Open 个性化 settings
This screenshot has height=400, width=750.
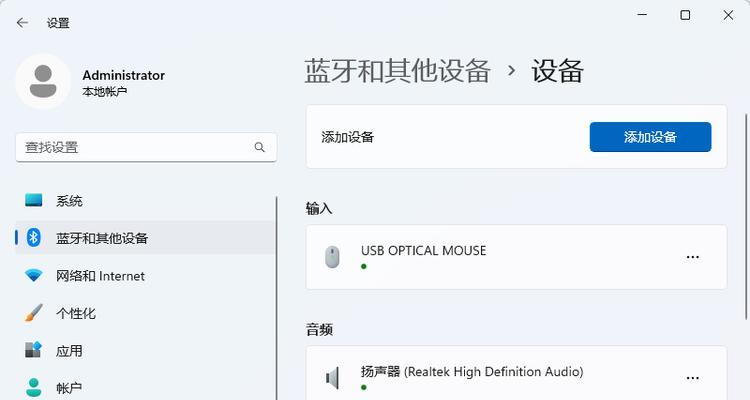pos(145,313)
